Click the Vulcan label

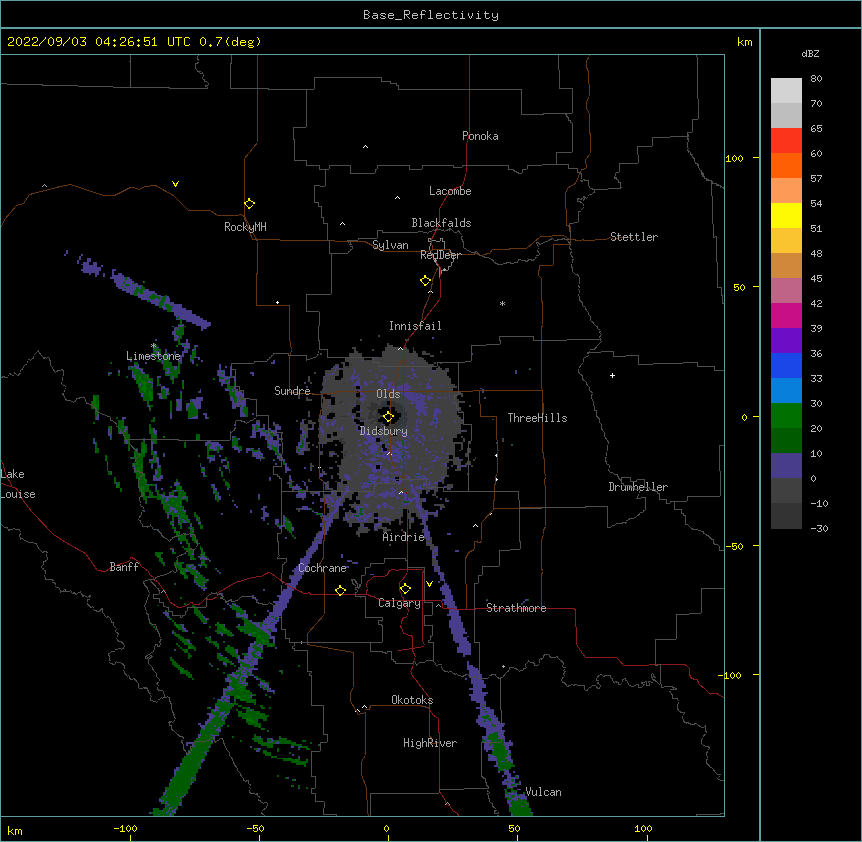pos(543,792)
